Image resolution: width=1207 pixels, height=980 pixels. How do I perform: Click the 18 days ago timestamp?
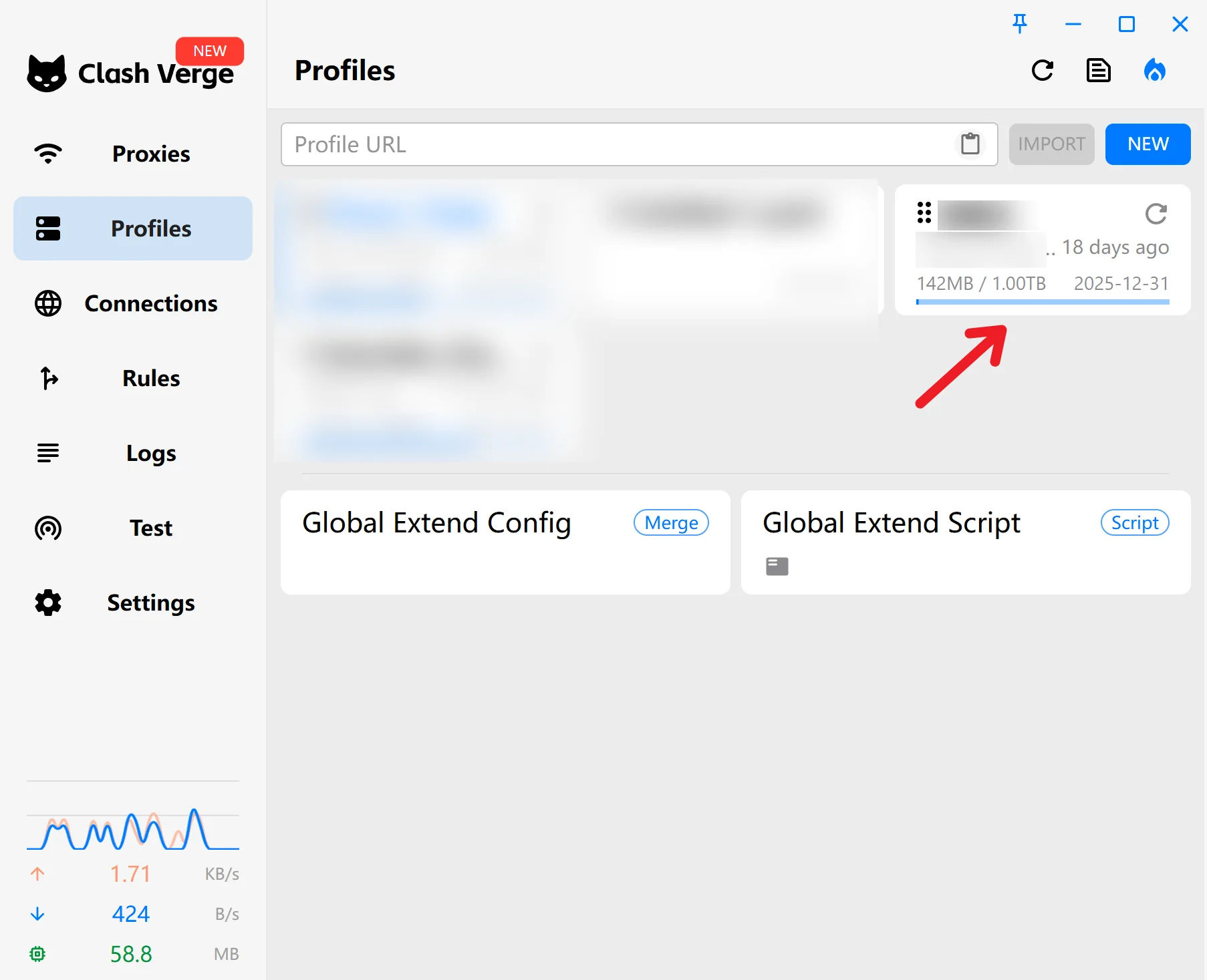coord(1115,247)
